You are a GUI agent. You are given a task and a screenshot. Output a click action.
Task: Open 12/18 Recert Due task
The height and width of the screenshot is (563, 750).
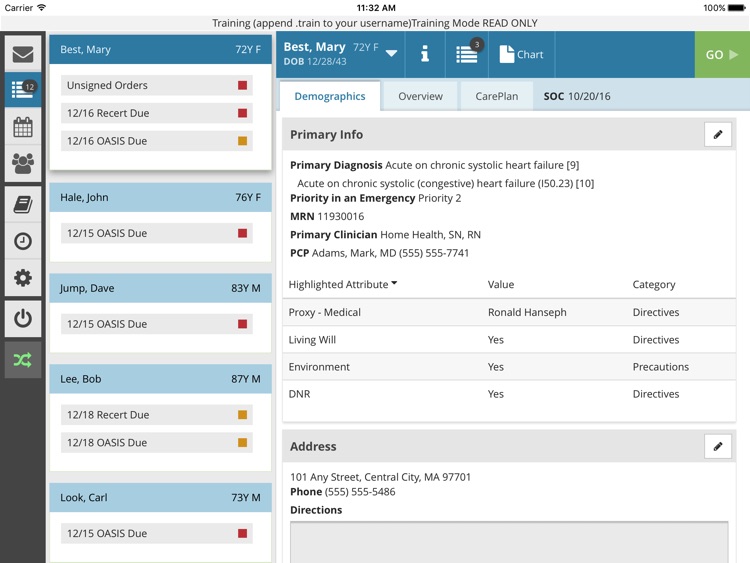[x=157, y=415]
